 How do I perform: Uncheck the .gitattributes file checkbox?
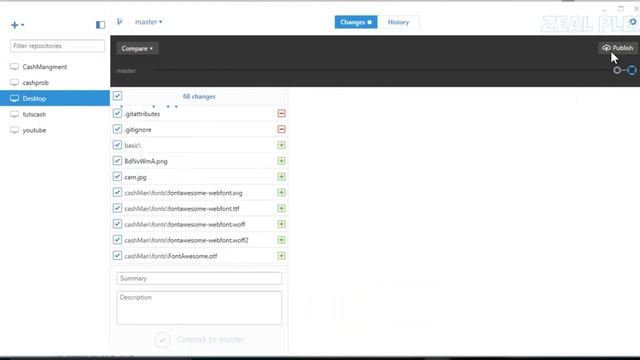point(118,113)
